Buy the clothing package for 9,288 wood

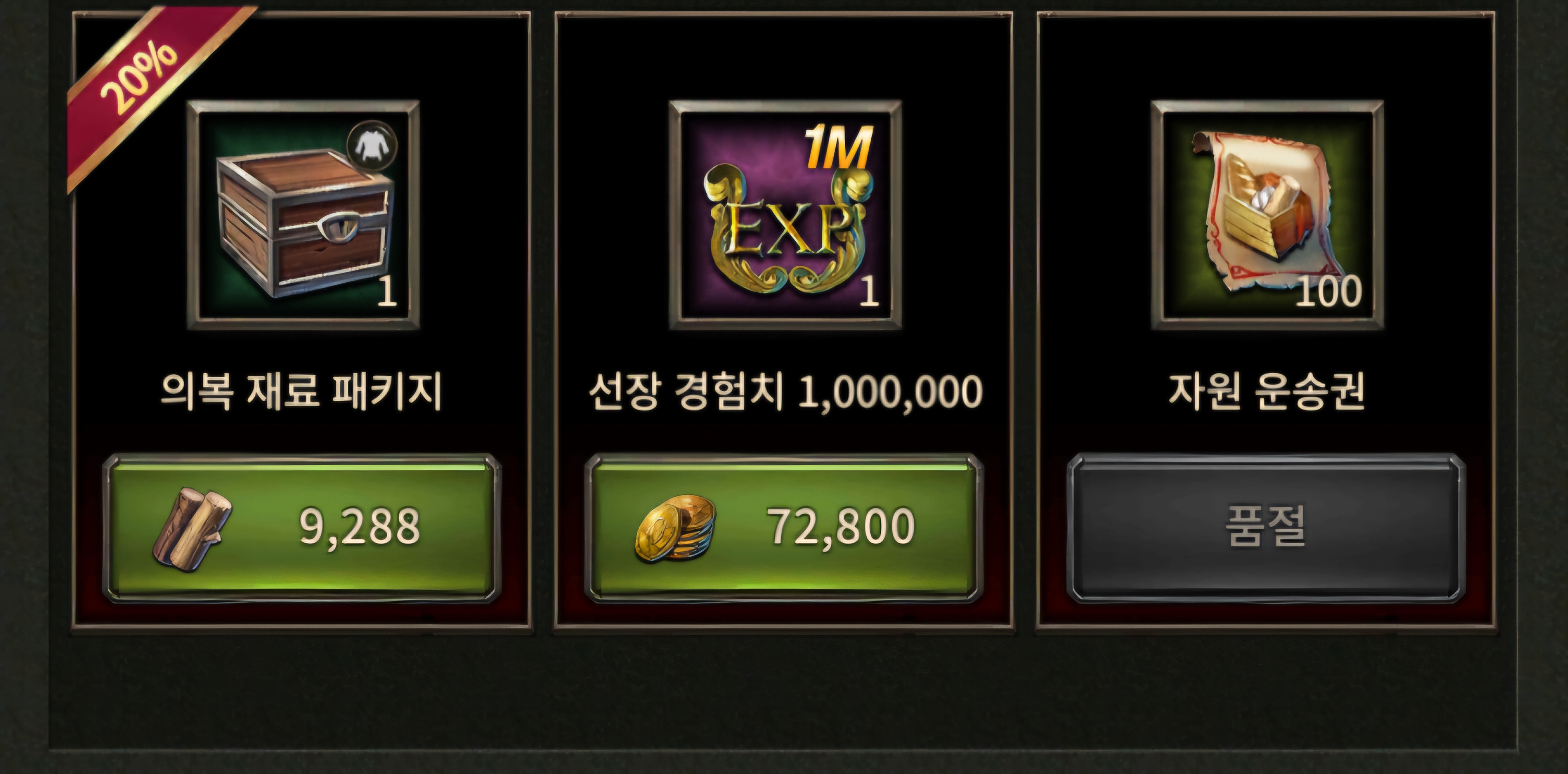click(x=302, y=528)
